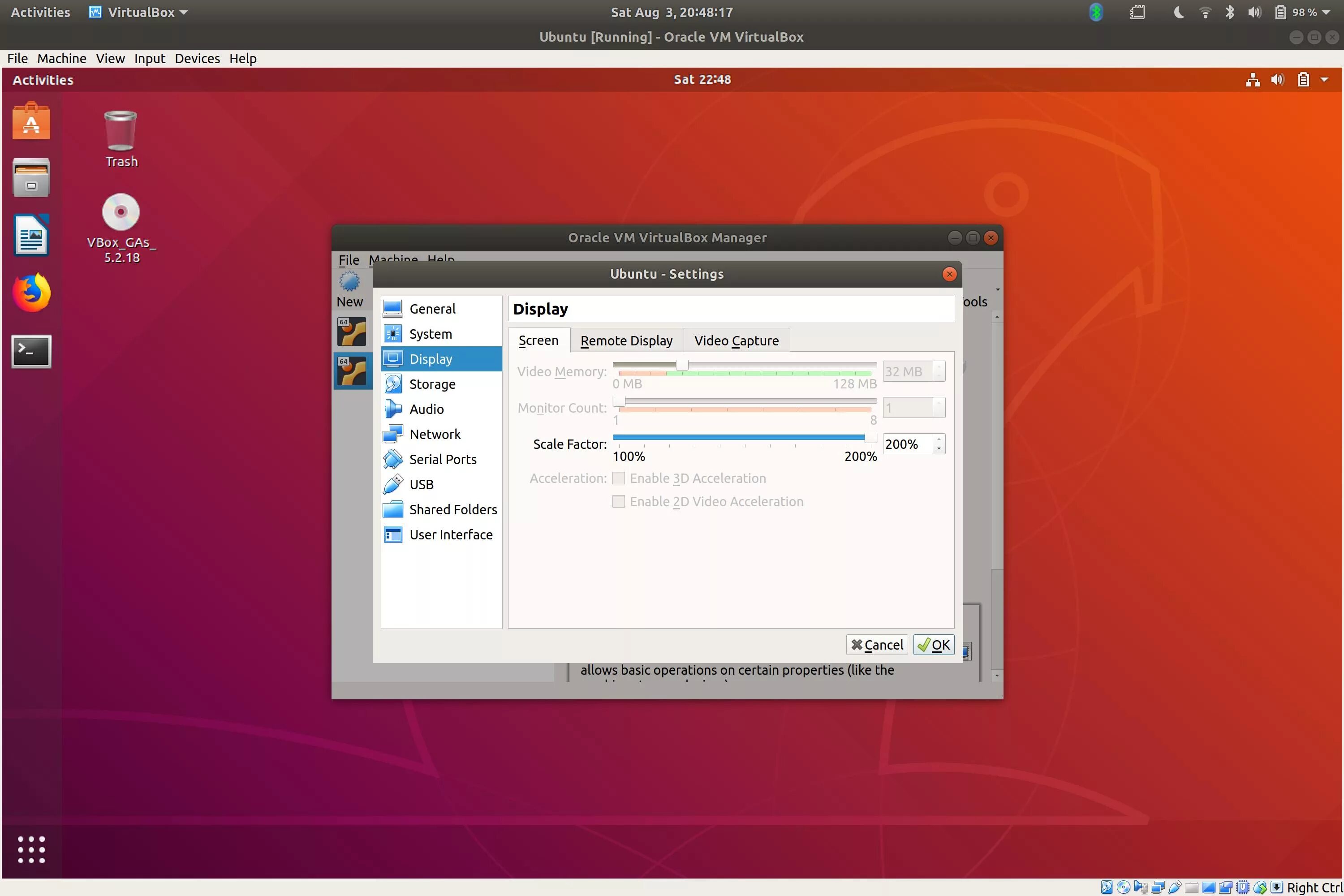Select the Storage settings category
This screenshot has height=896, width=1344.
pyautogui.click(x=441, y=384)
